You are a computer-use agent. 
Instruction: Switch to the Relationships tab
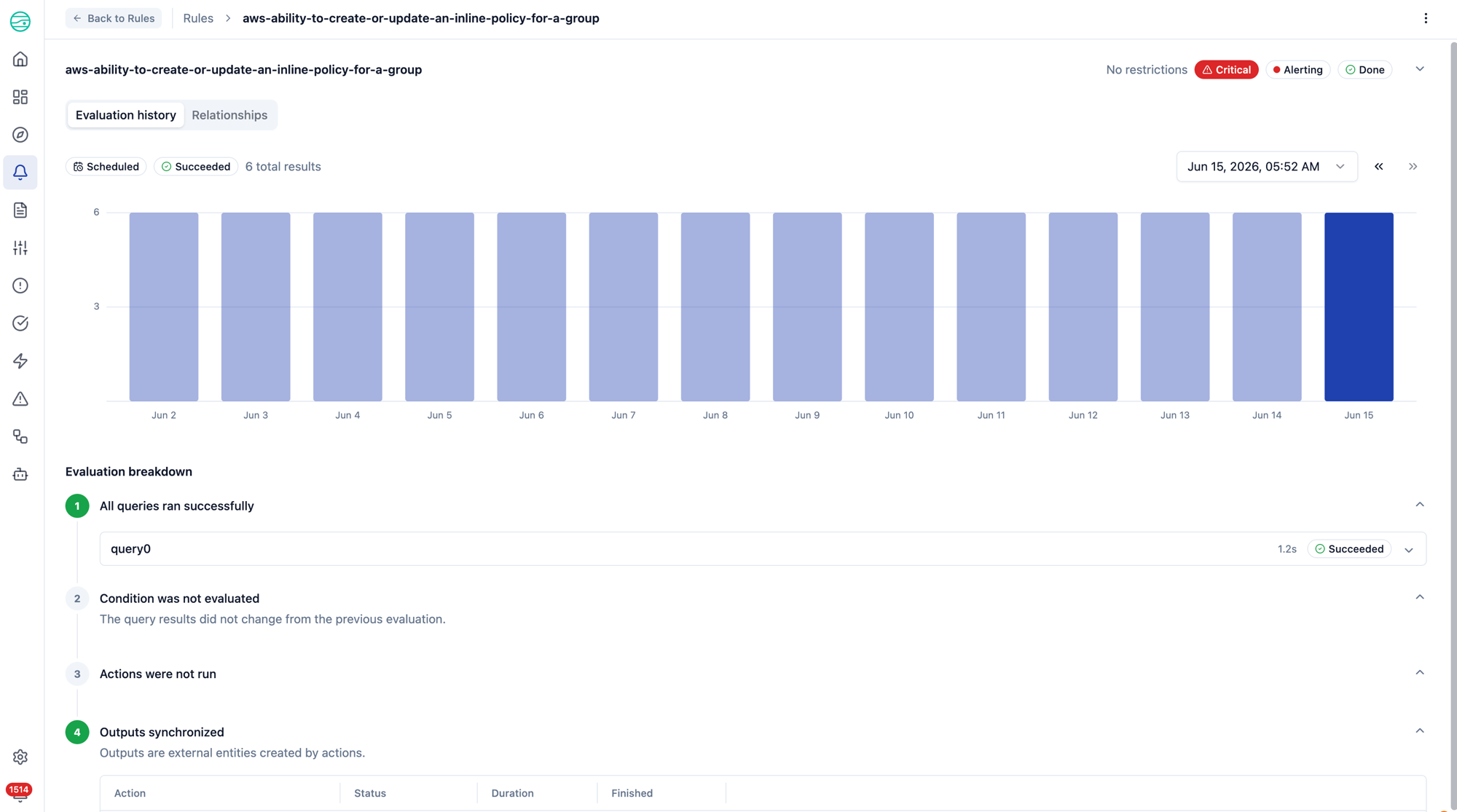(x=229, y=115)
